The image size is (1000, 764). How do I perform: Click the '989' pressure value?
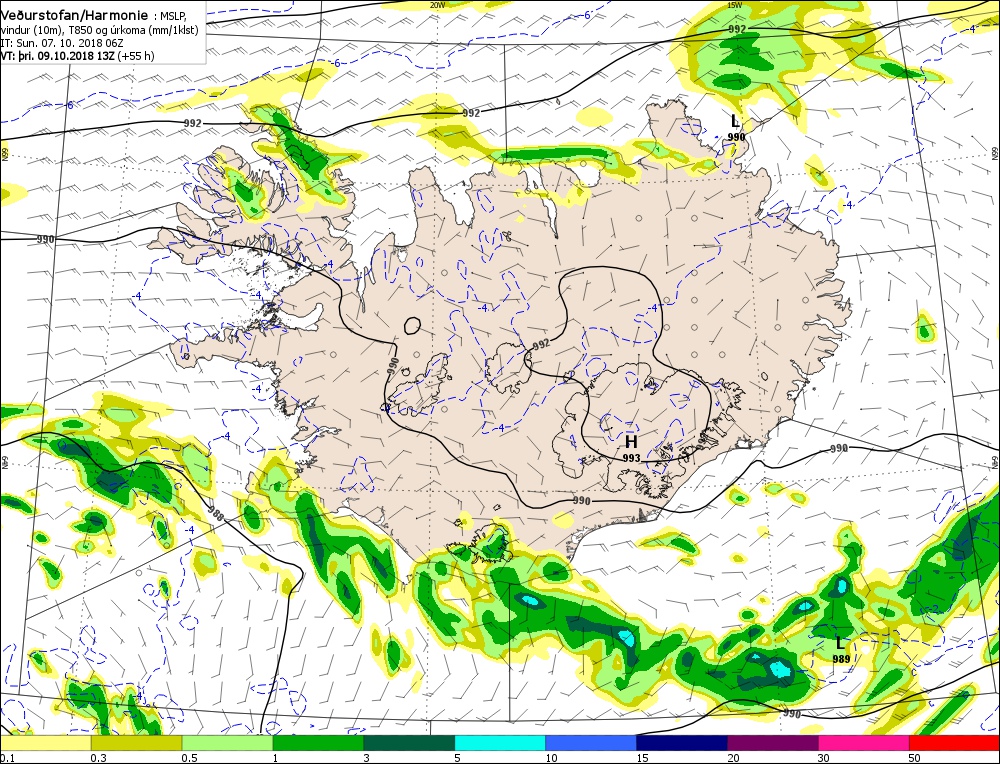(x=841, y=659)
